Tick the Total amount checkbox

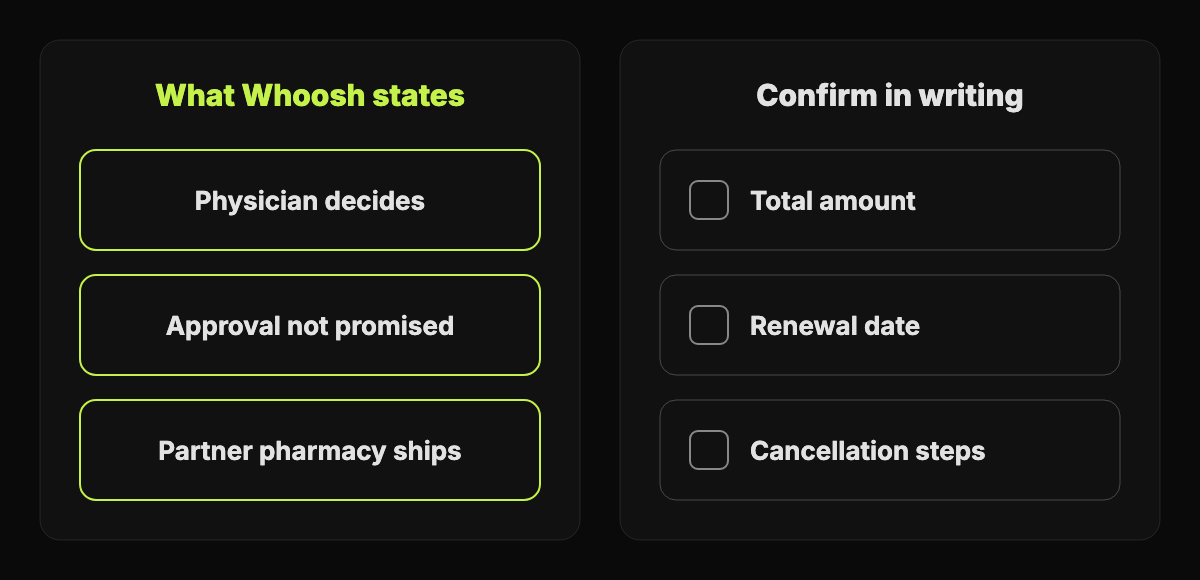709,200
